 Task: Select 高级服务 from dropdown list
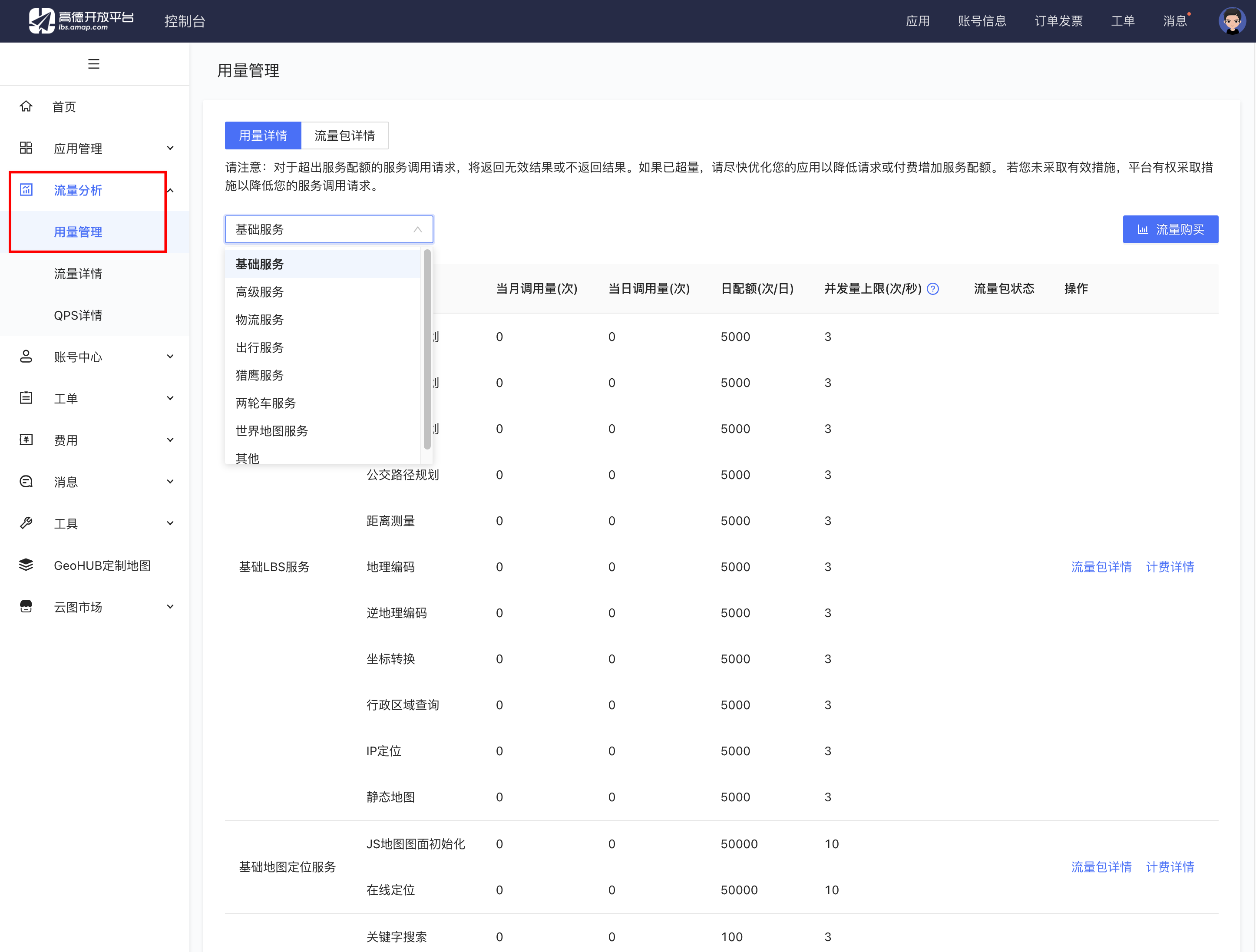coord(259,292)
